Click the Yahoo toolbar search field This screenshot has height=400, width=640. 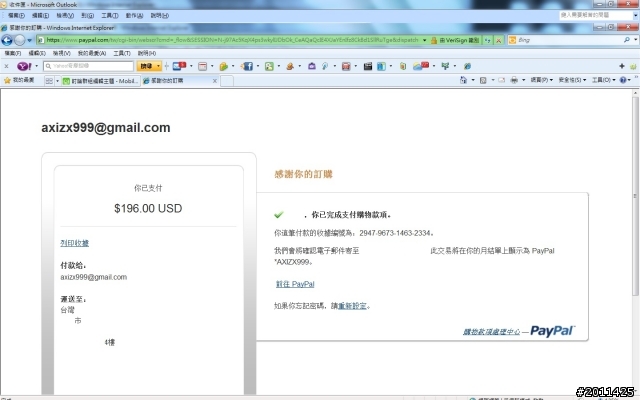click(89, 66)
